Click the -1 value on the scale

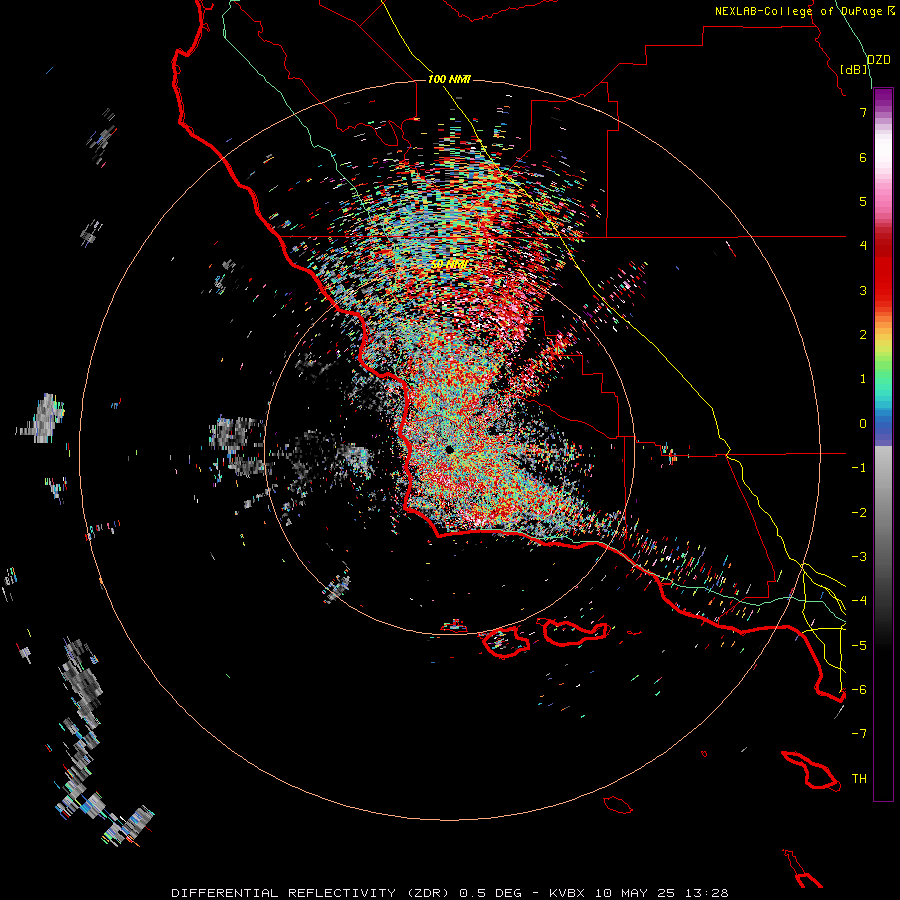click(x=859, y=468)
